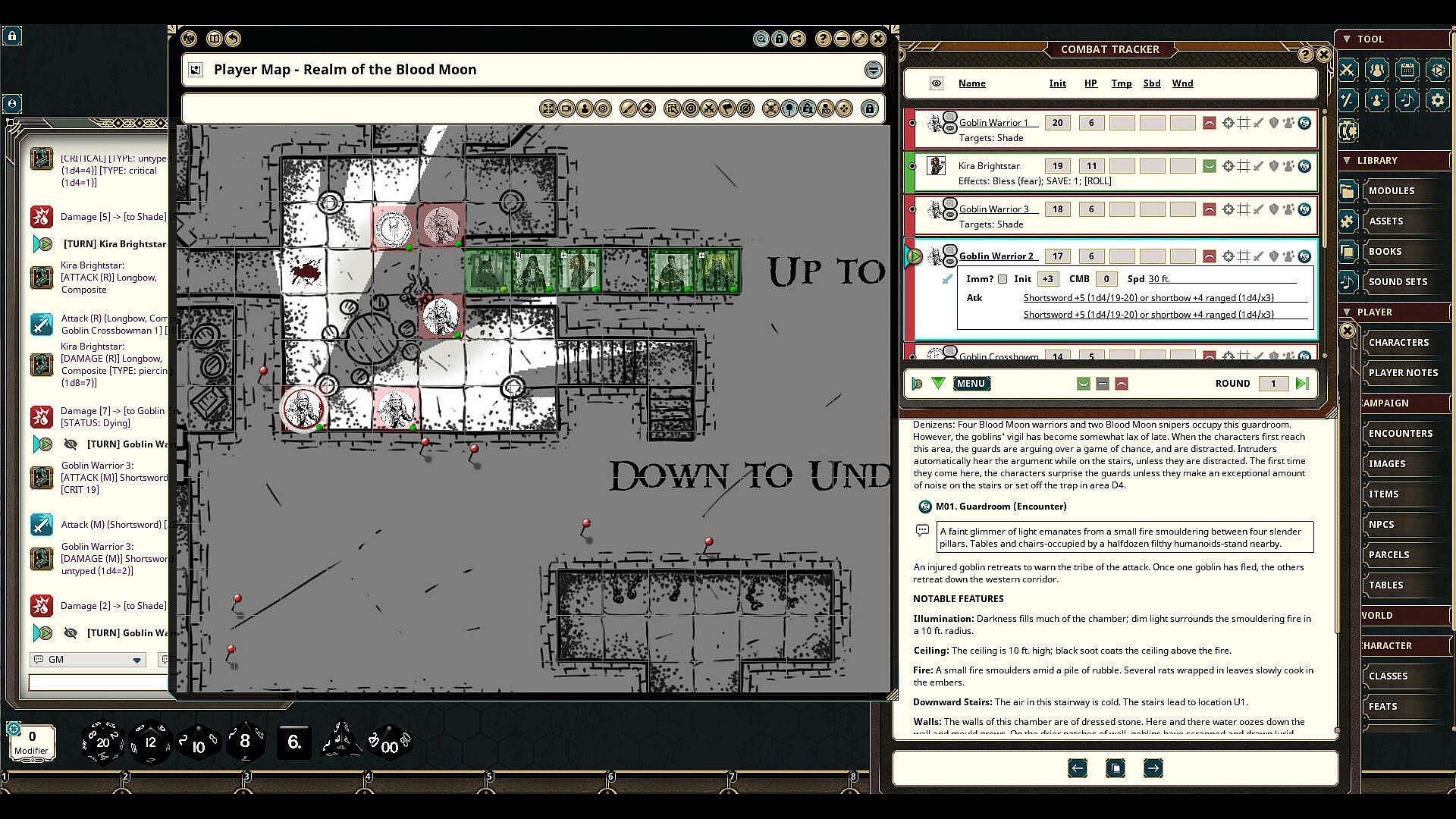
Task: Click the flag icon in map toolbar
Action: point(727,109)
